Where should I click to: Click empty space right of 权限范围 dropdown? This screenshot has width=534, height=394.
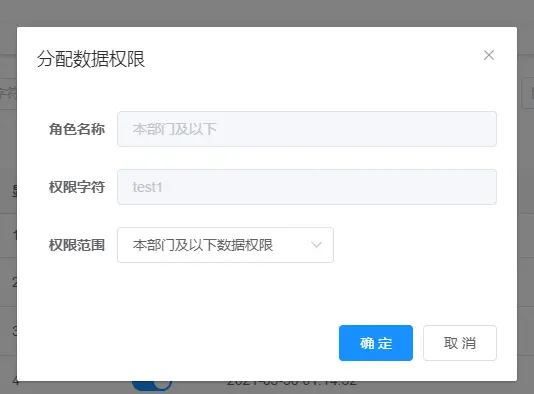[415, 245]
